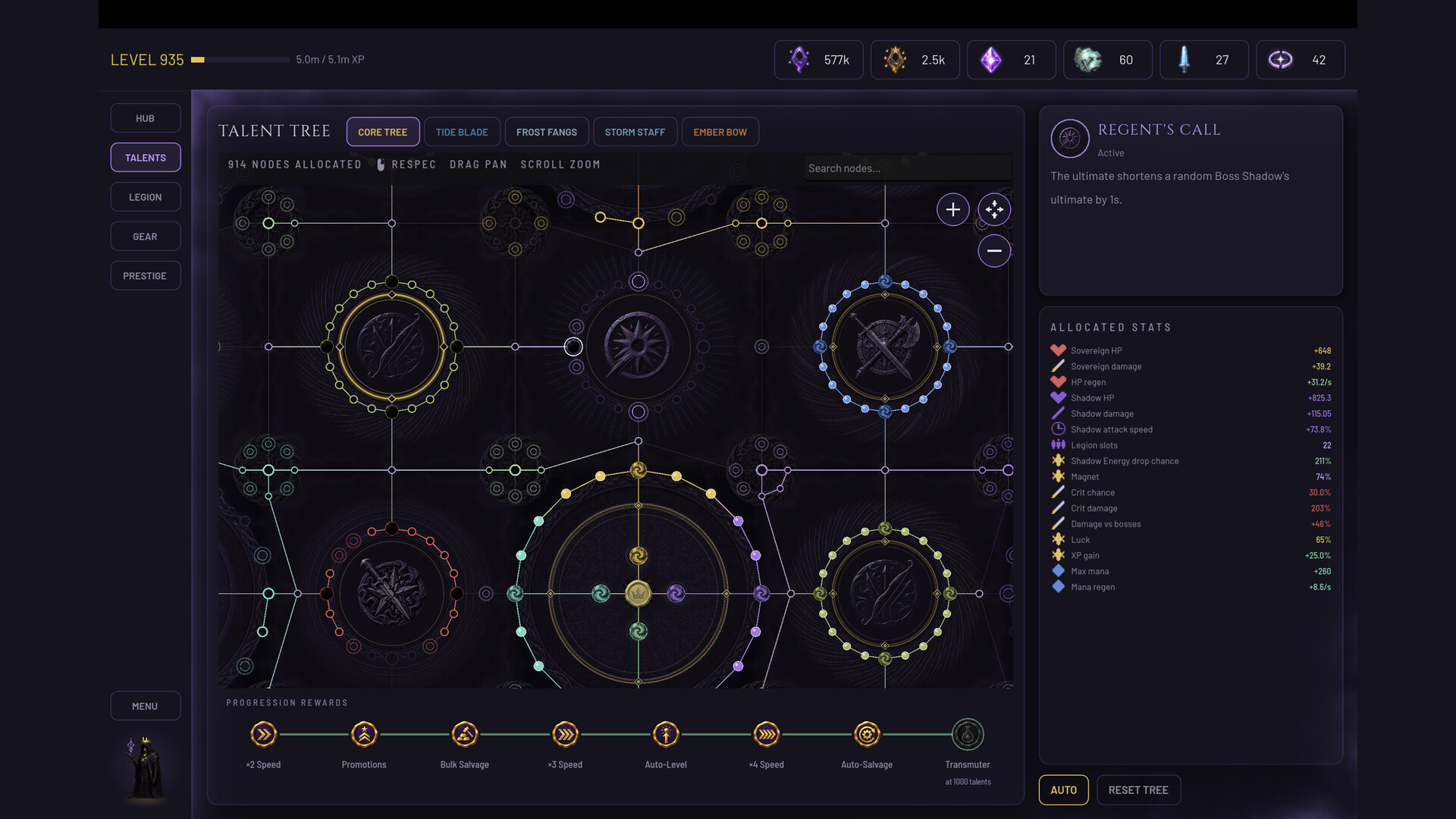The height and width of the screenshot is (819, 1456).
Task: Click the Reset Tree button
Action: (x=1138, y=790)
